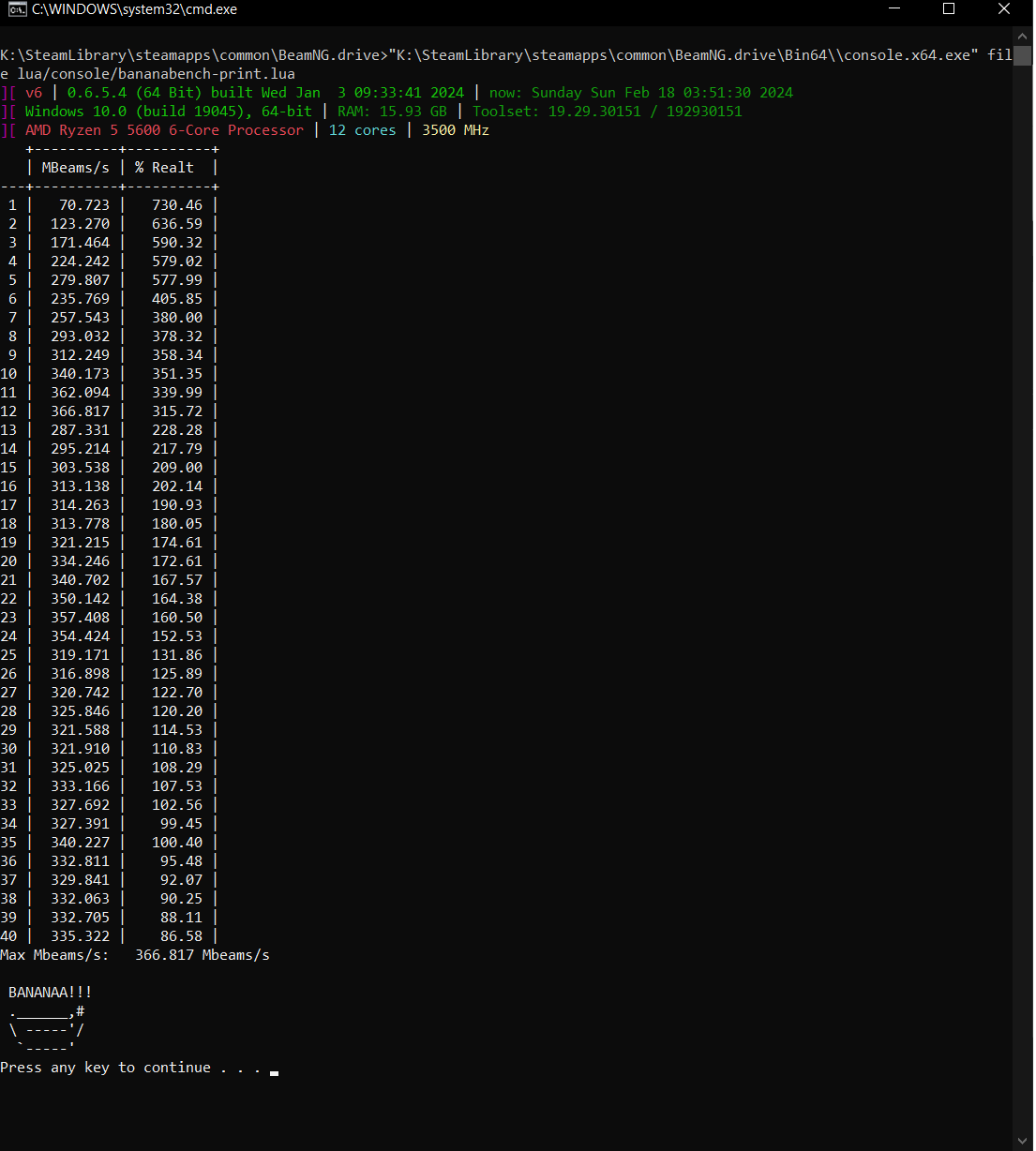Click 'Press any key to continue' prompt

(x=105, y=1068)
